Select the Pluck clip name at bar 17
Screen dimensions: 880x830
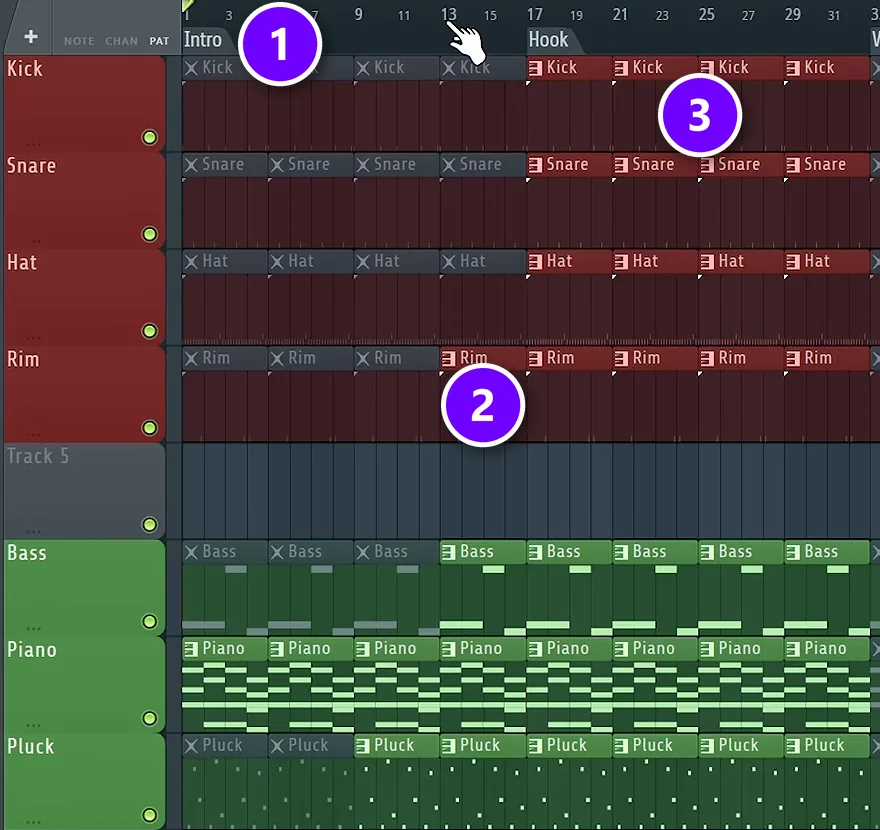click(x=567, y=745)
